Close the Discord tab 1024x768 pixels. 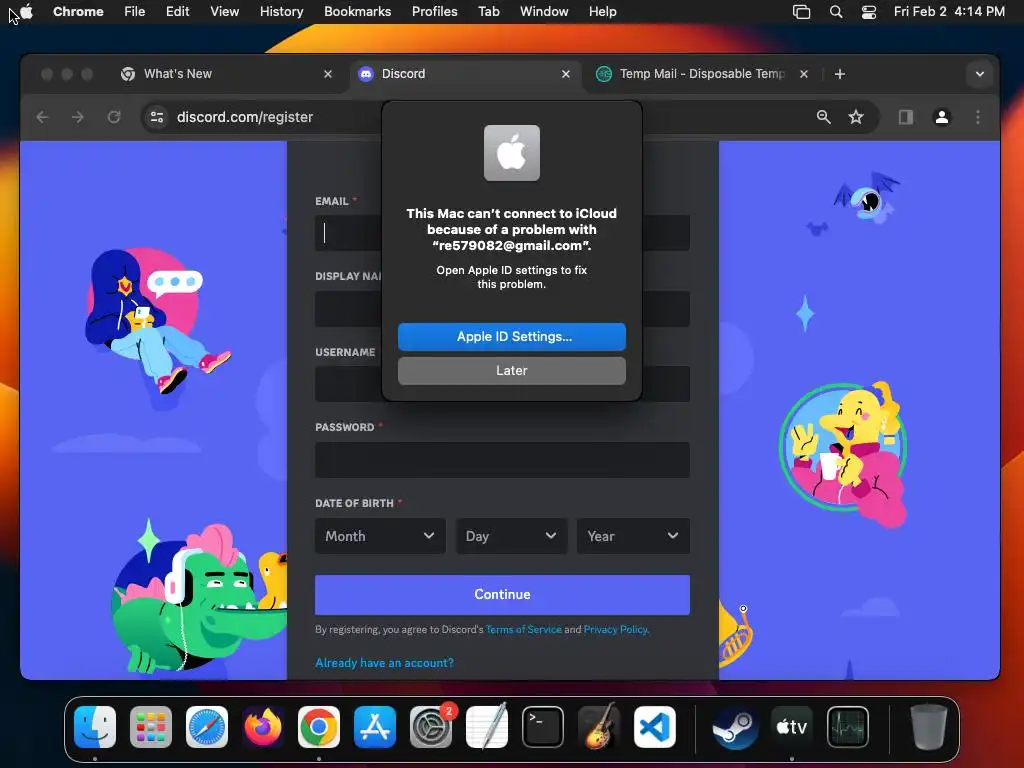tap(566, 74)
